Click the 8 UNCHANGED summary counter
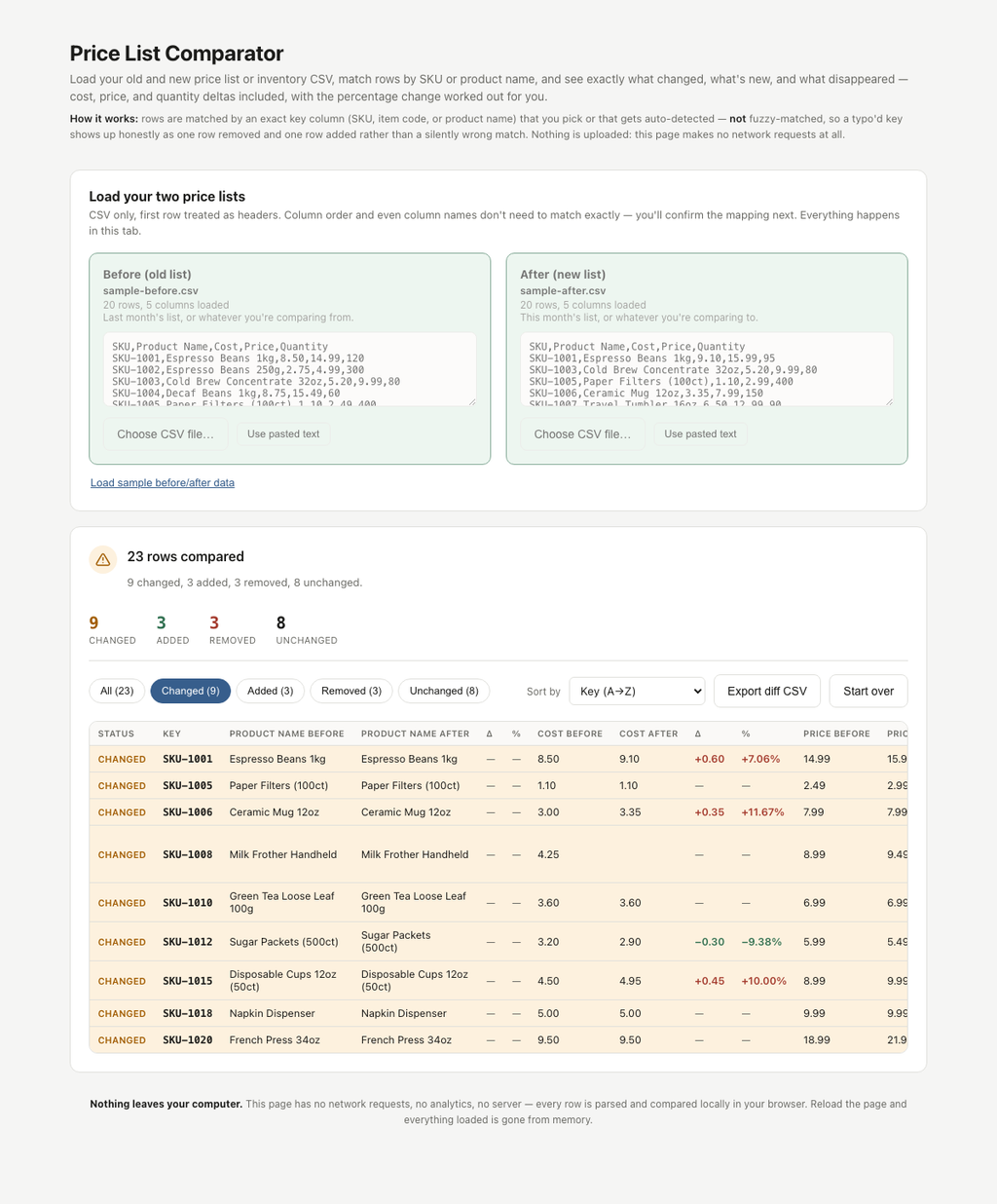 (307, 630)
